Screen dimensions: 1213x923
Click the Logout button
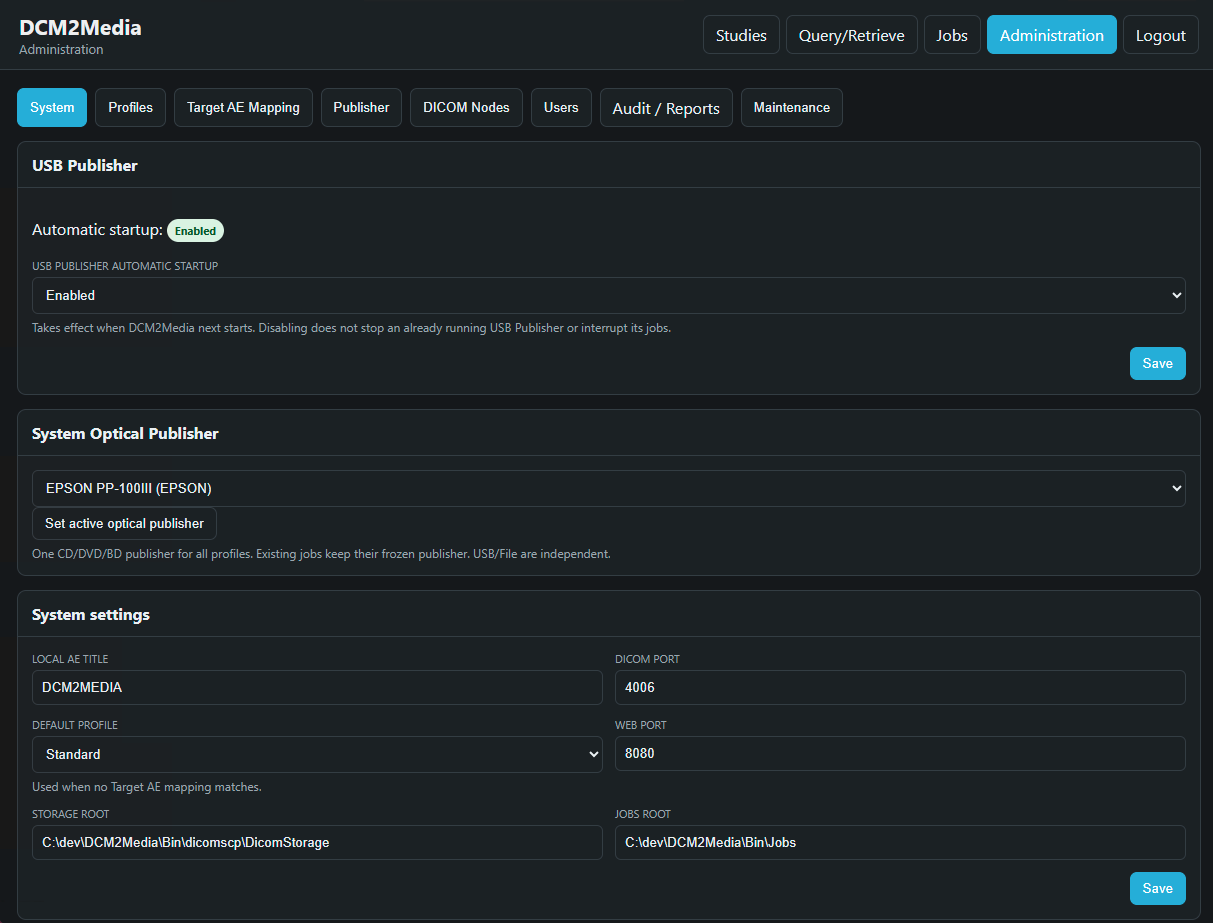click(x=1160, y=35)
